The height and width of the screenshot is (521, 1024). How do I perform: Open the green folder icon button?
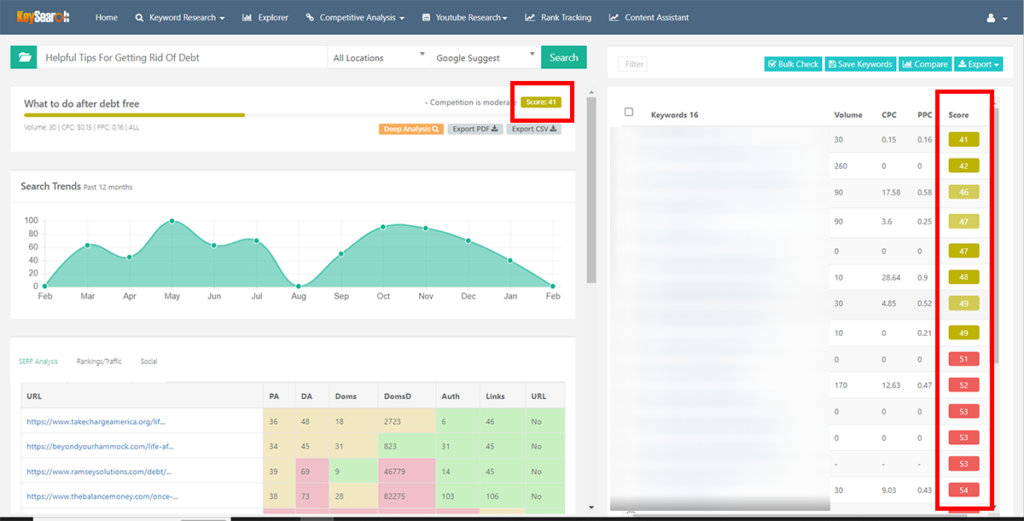(24, 57)
